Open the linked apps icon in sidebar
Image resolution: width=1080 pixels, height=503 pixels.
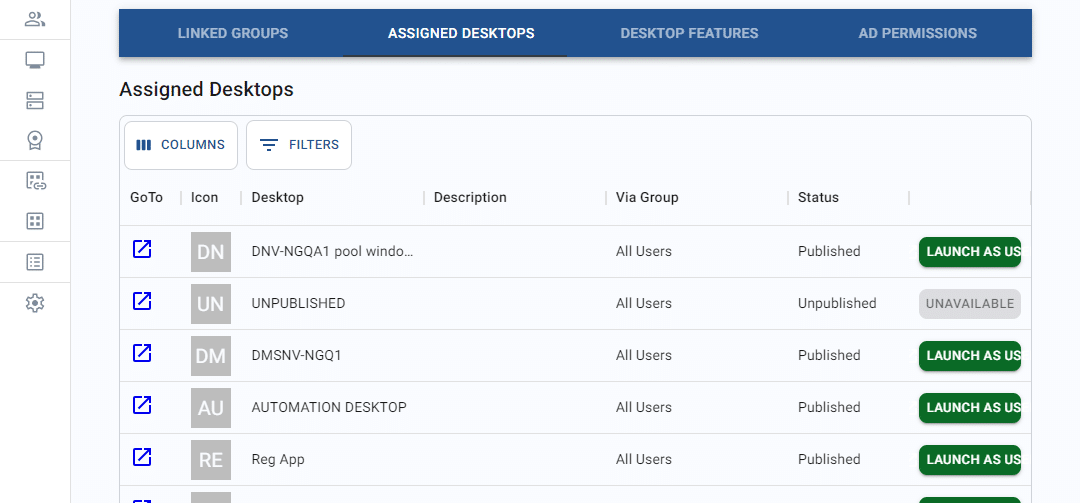[x=35, y=181]
